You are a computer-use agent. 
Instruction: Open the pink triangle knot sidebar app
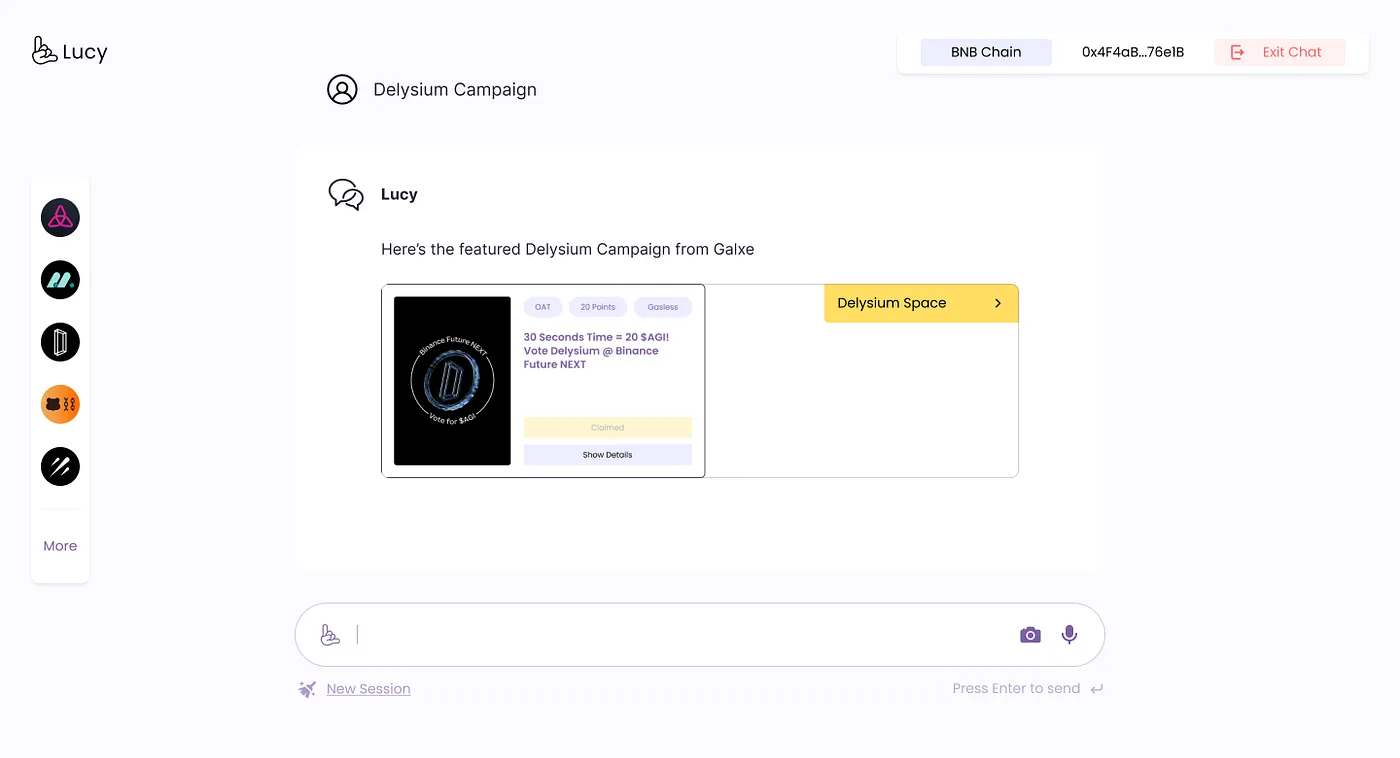60,217
